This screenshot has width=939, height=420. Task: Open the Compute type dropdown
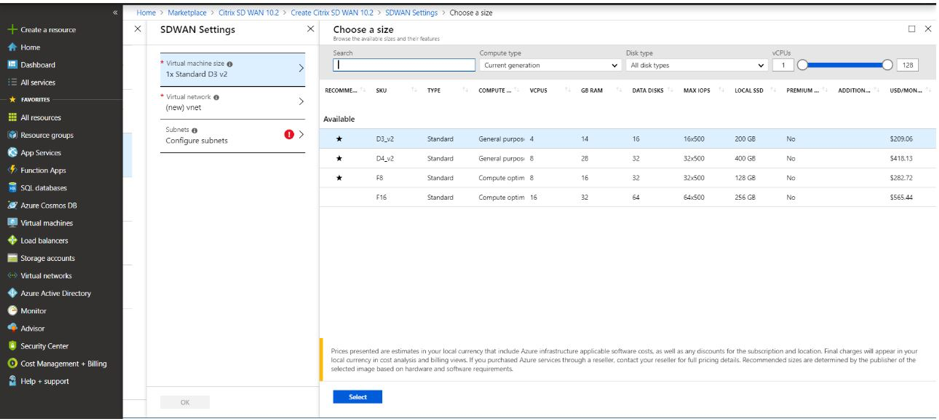(x=550, y=65)
